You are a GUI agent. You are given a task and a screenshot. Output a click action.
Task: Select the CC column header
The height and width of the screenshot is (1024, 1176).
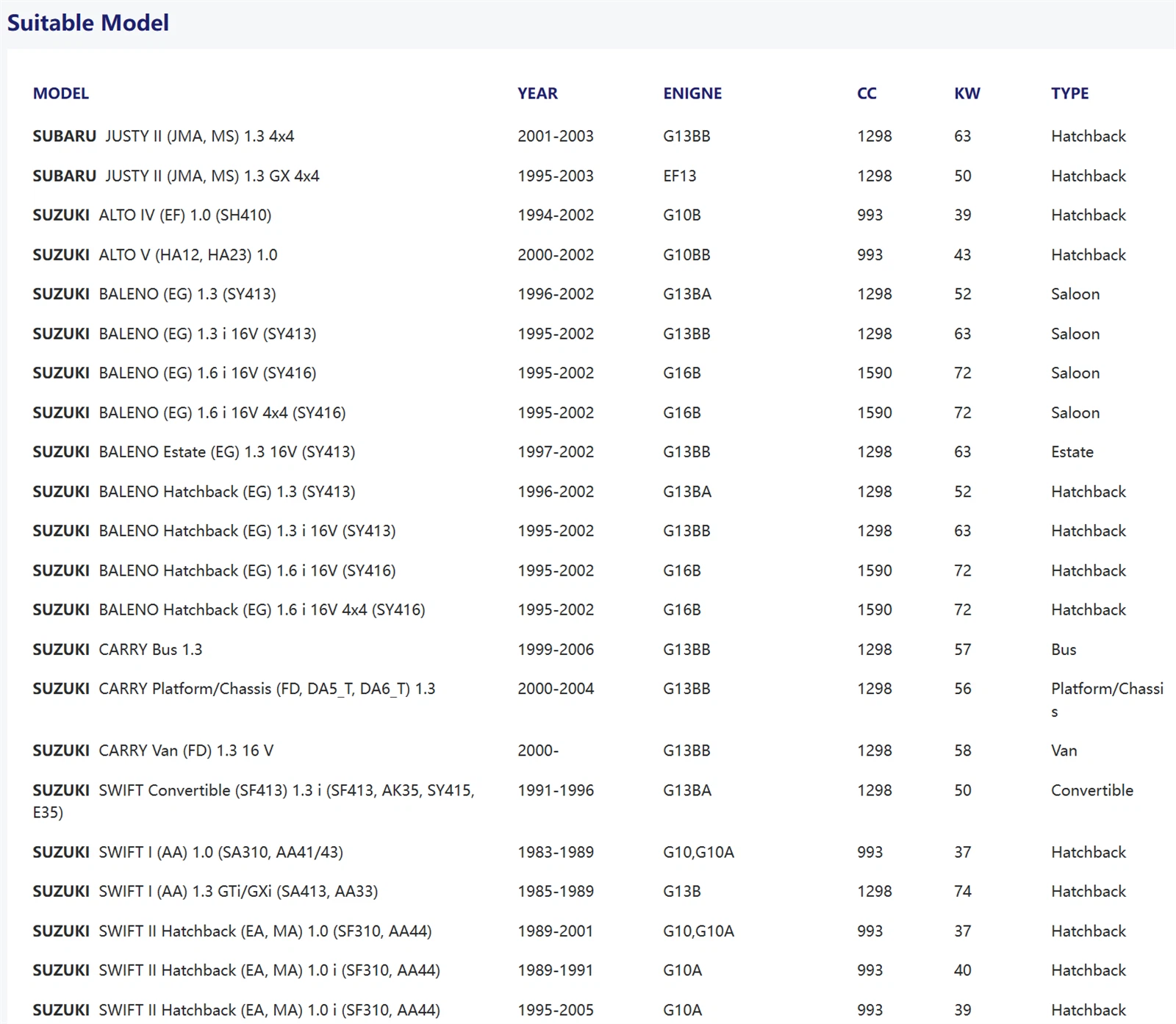[867, 93]
